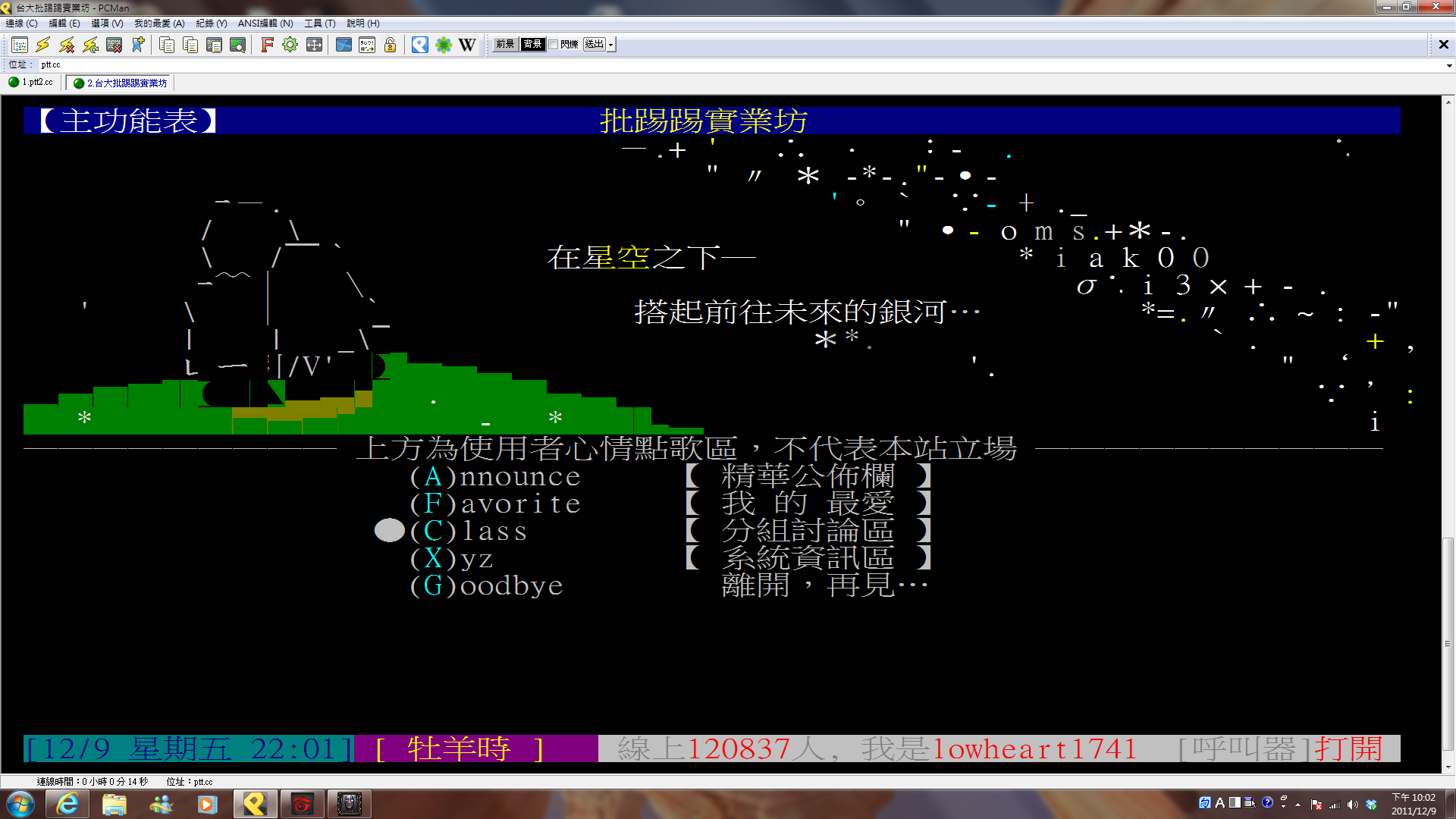Click the add-to-favorites pin icon

(x=138, y=45)
